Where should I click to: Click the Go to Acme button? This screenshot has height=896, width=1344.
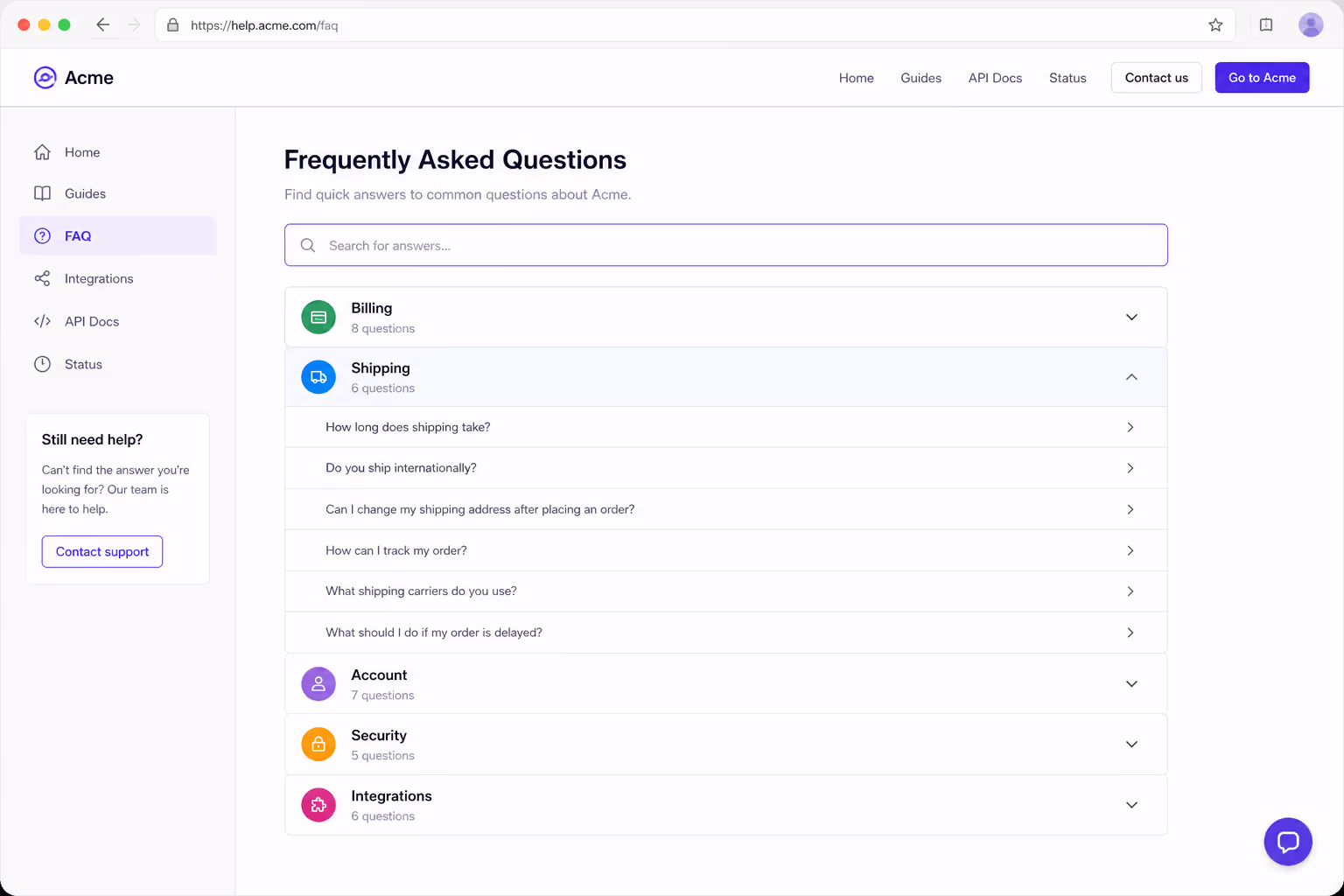pyautogui.click(x=1262, y=78)
